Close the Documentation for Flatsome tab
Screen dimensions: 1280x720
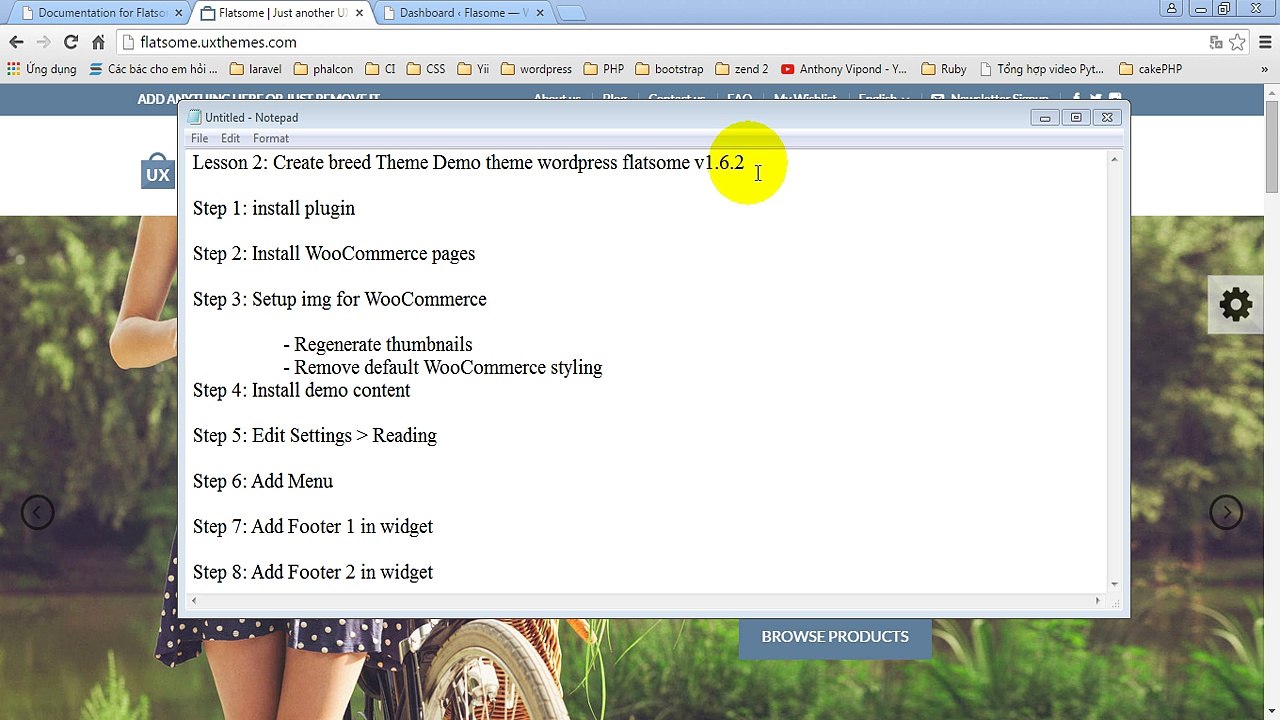(179, 13)
